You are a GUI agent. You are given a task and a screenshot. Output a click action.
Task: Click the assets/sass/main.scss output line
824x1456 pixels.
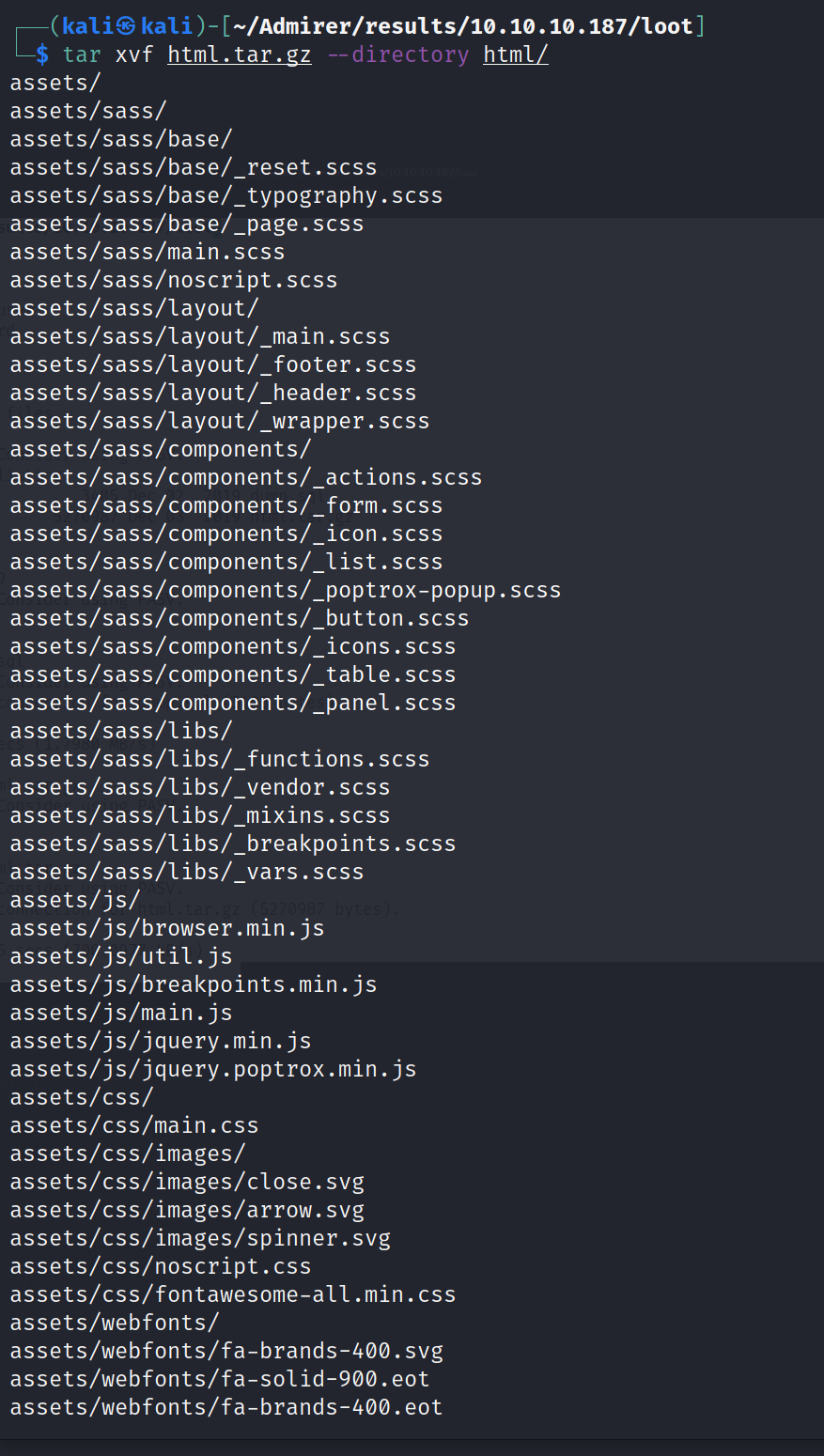click(147, 252)
